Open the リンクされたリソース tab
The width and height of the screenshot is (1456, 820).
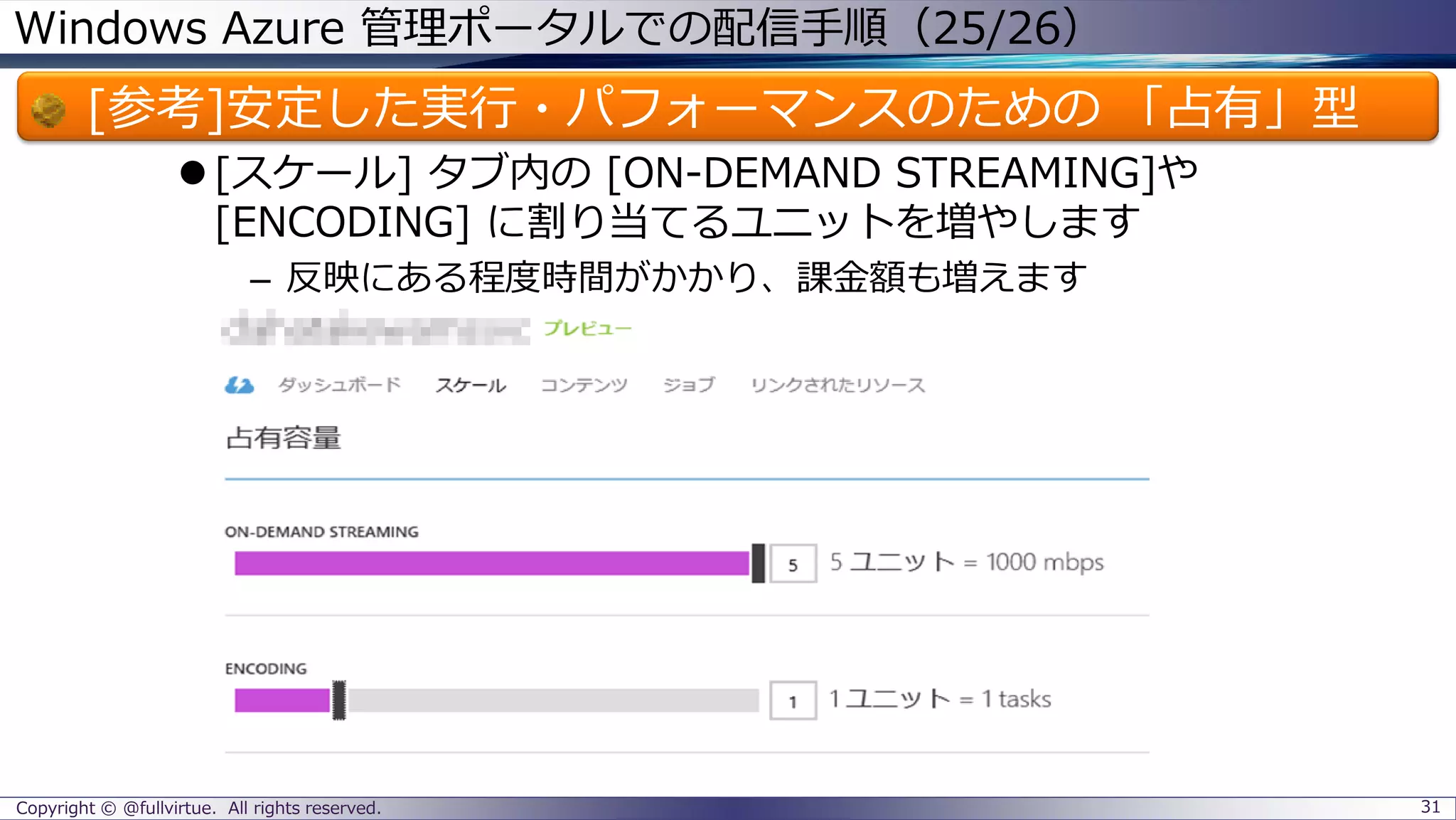pos(838,385)
